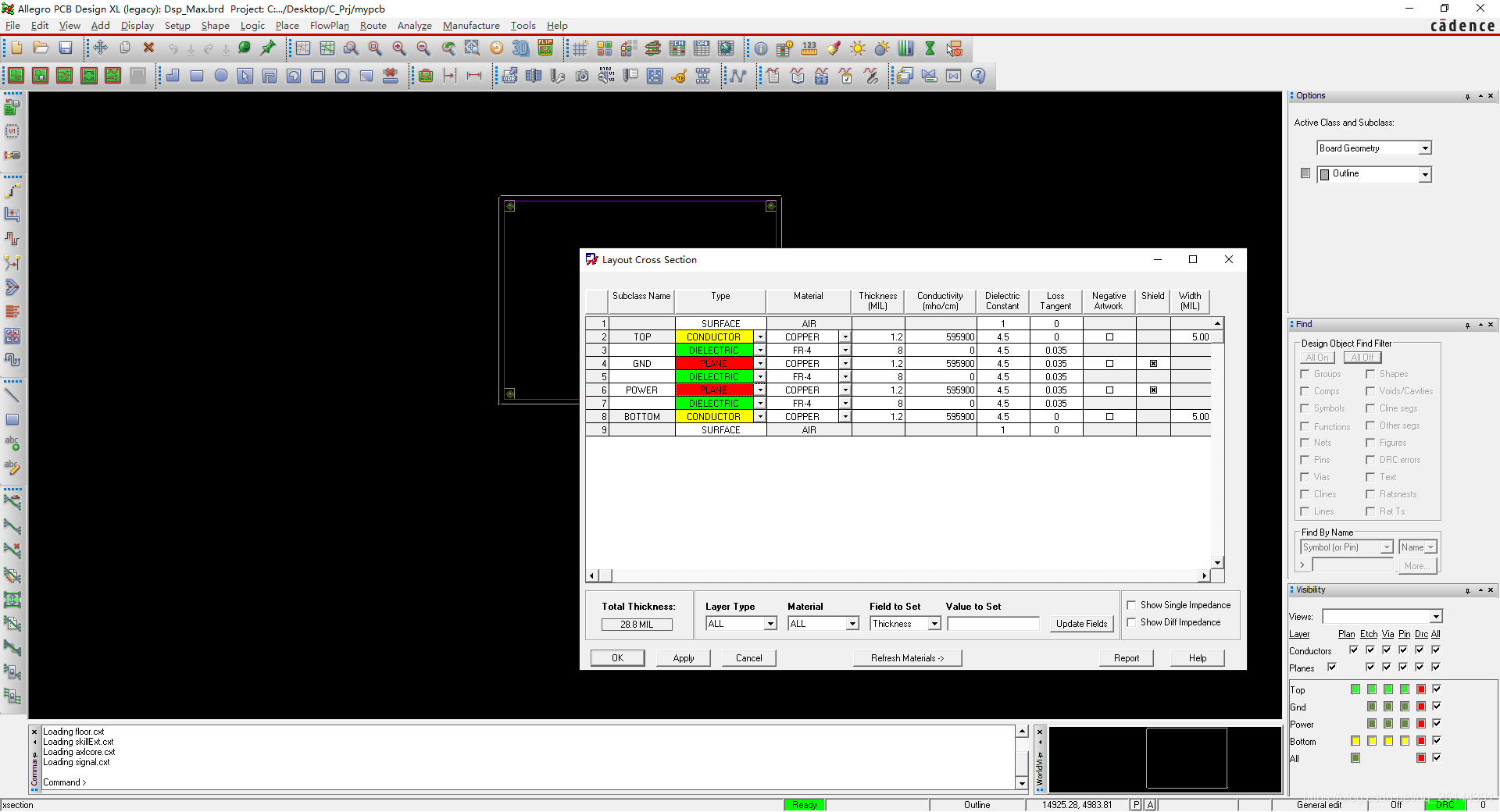
Task: Open the Analyze menu
Action: pyautogui.click(x=414, y=26)
